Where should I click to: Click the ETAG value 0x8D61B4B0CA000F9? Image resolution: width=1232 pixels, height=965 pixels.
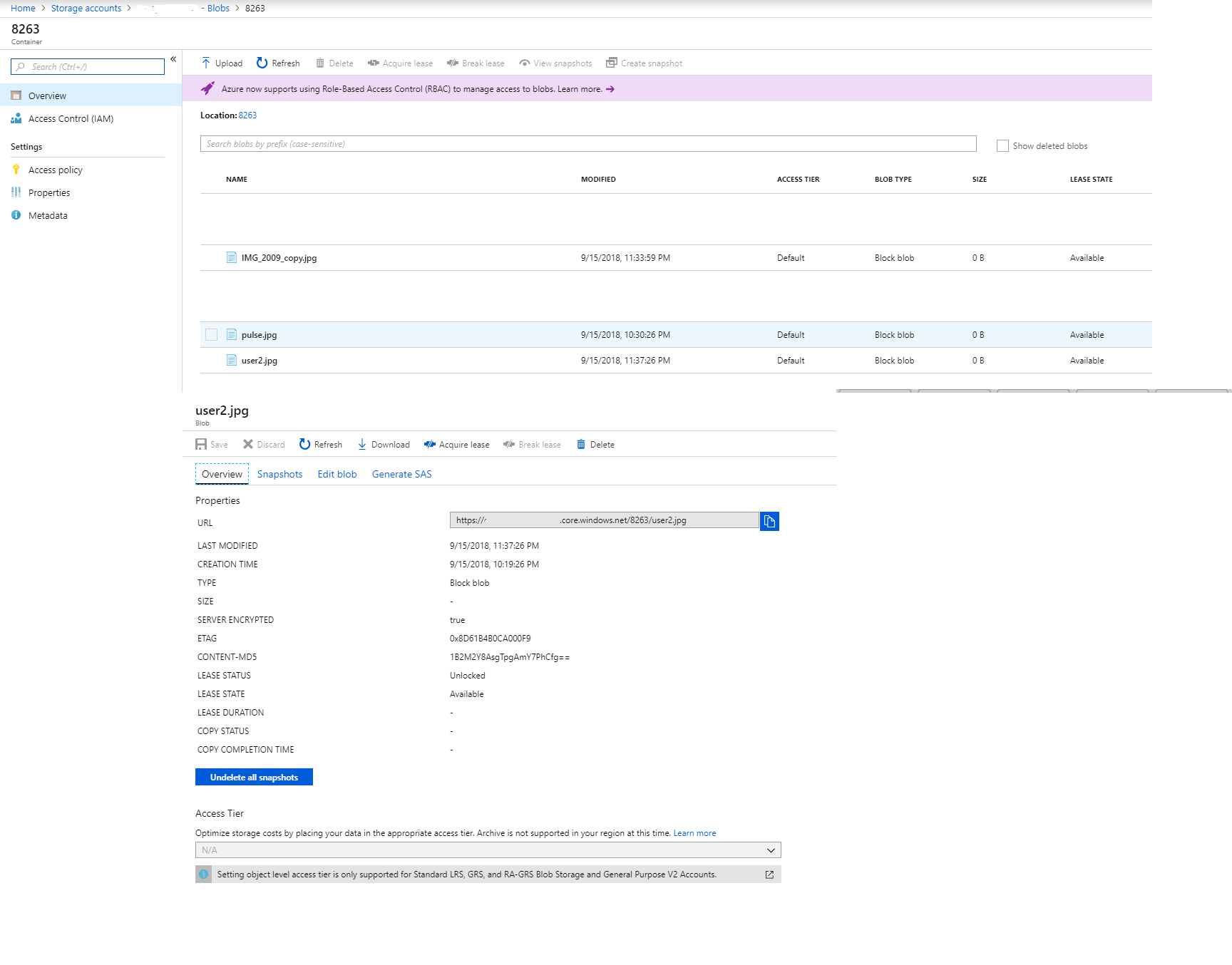490,639
